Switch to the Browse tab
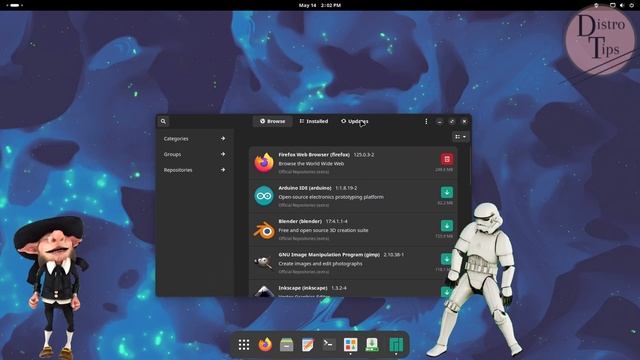This screenshot has width=640, height=360. [x=273, y=121]
